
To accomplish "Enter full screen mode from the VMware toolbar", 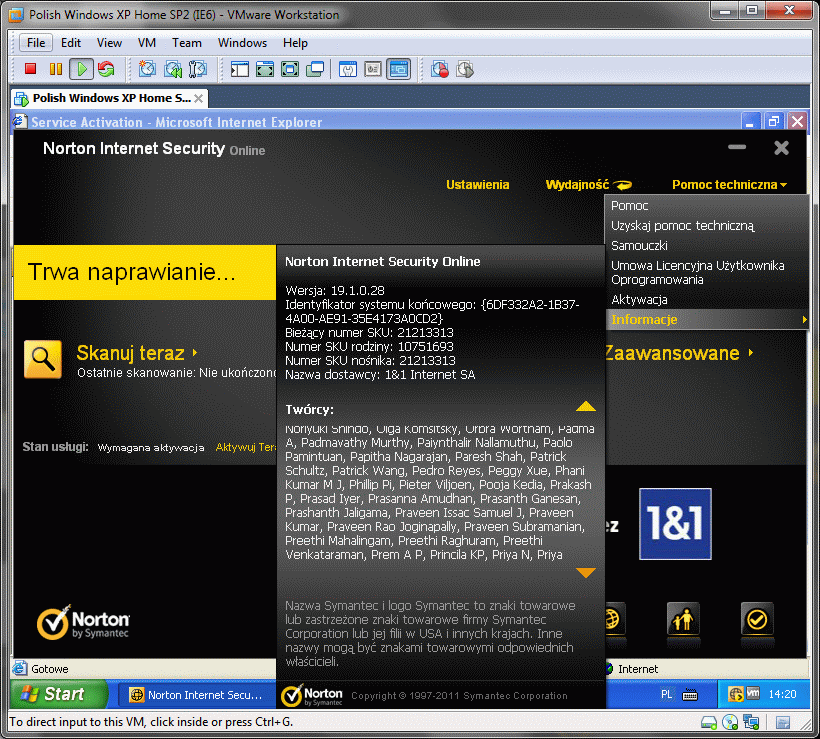I will (x=265, y=69).
